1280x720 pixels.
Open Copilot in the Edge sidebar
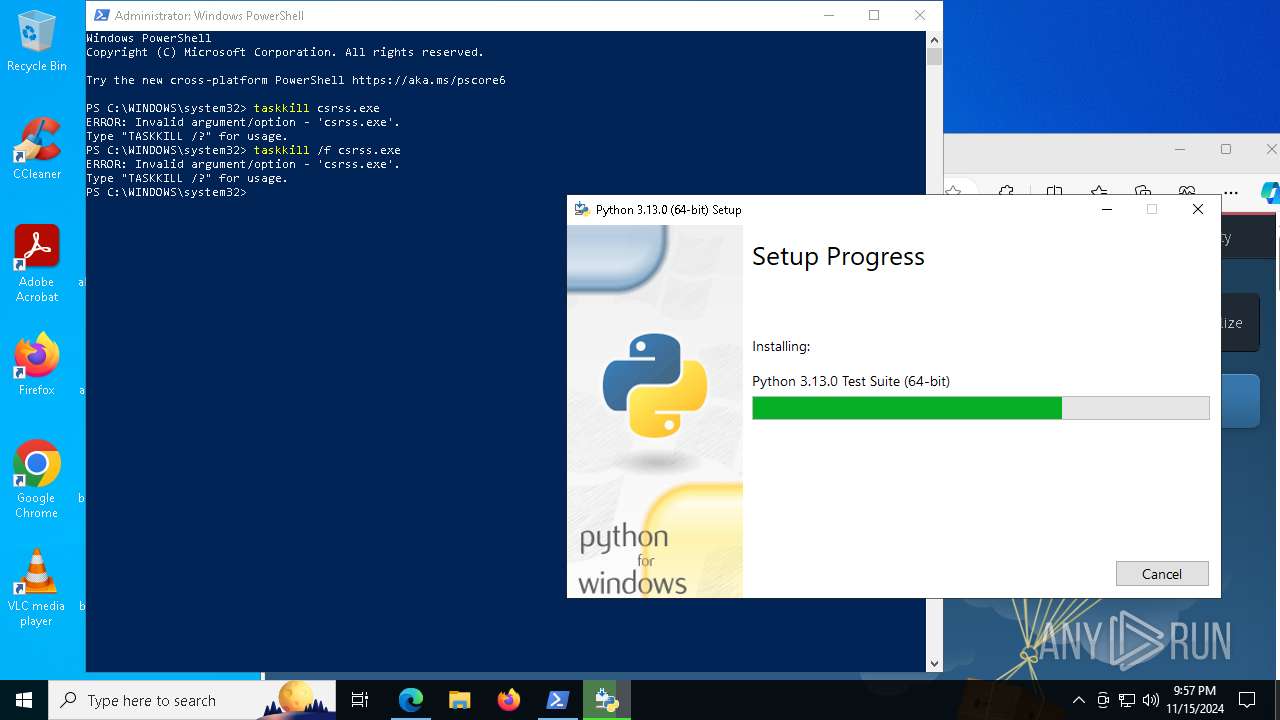point(1270,192)
